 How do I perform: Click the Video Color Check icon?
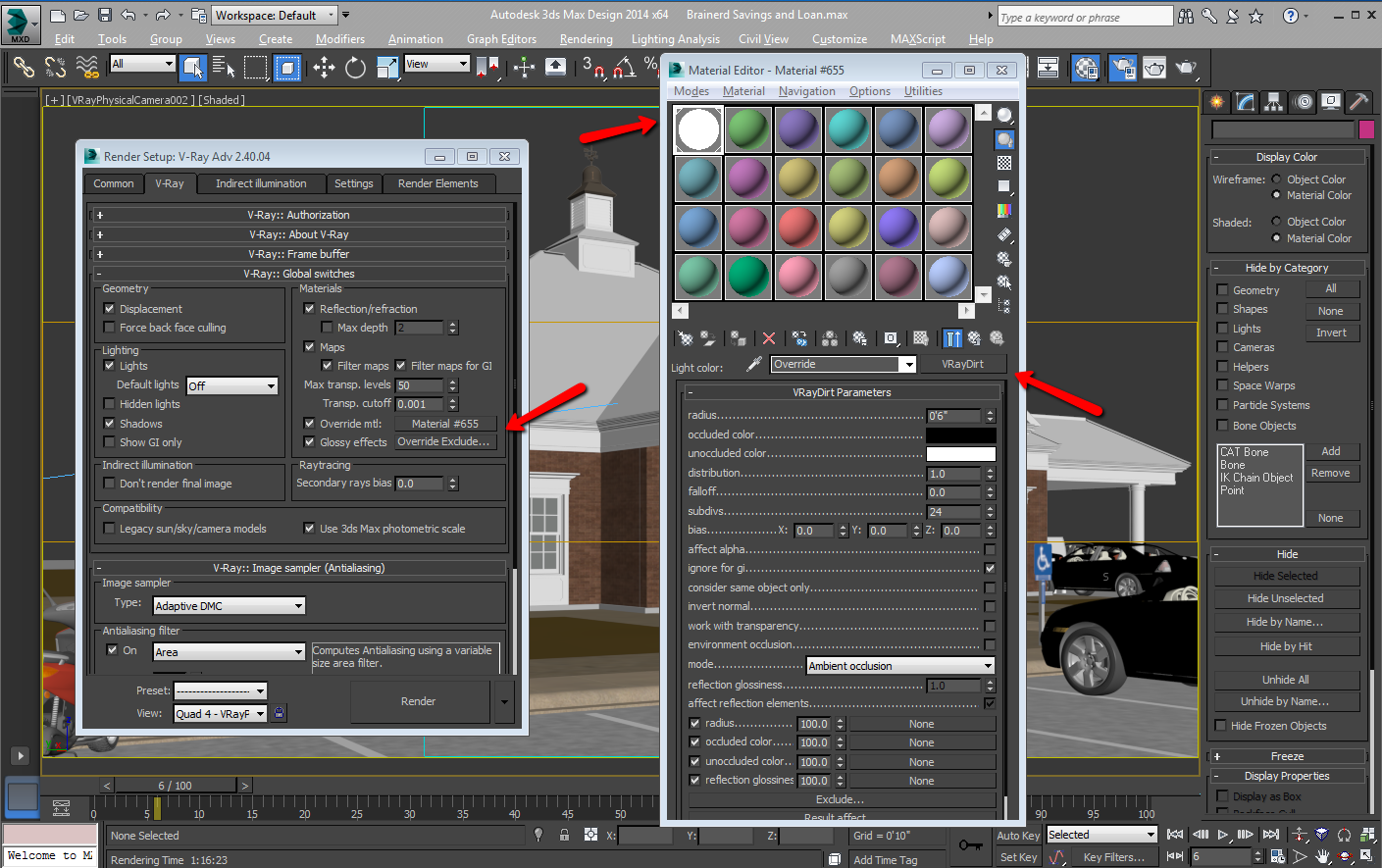[1004, 210]
